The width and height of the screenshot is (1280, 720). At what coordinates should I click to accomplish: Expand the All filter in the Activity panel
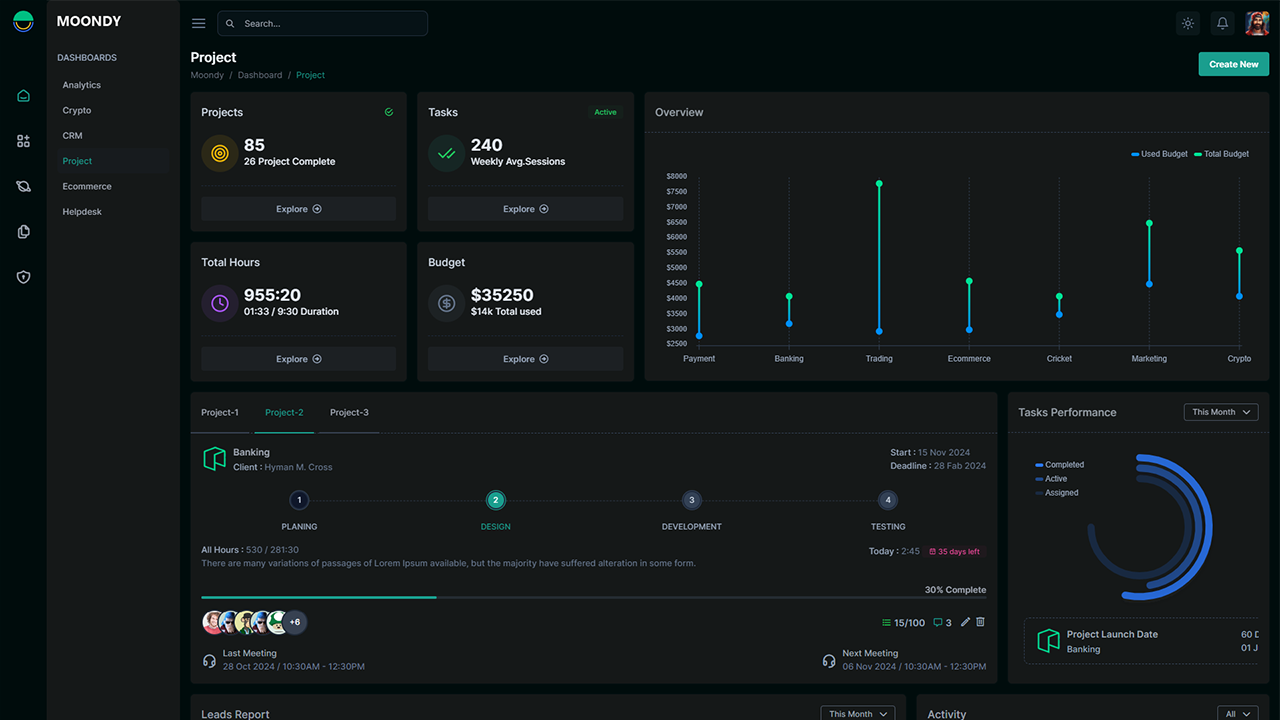click(x=1236, y=712)
